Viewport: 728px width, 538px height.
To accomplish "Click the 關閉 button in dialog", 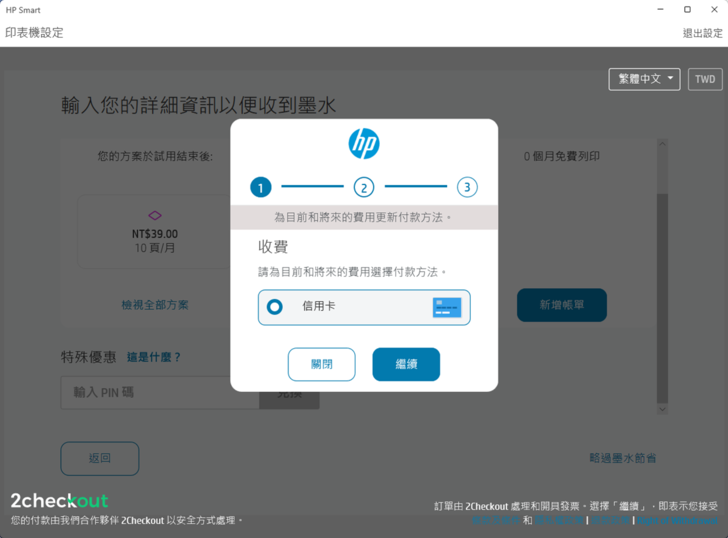I will click(322, 364).
